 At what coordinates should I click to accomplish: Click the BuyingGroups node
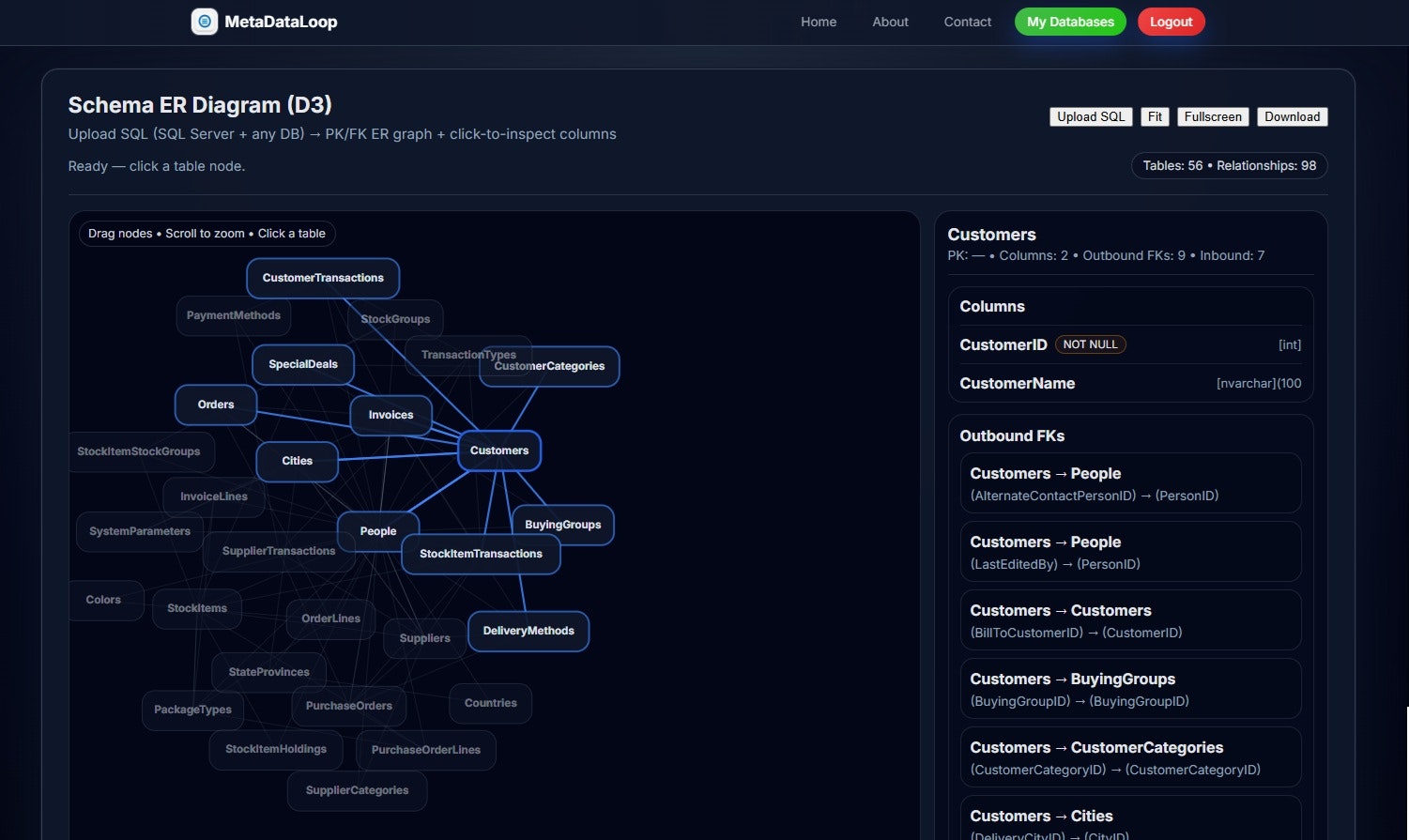tap(563, 525)
